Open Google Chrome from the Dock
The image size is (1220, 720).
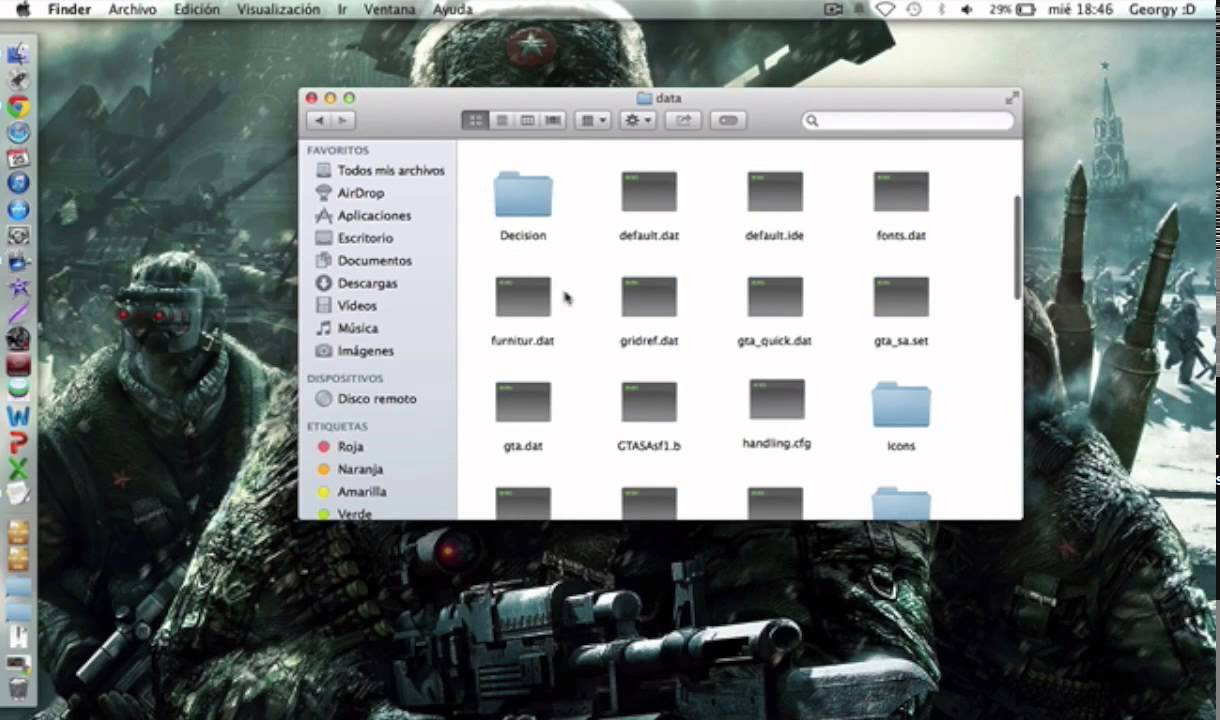18,107
